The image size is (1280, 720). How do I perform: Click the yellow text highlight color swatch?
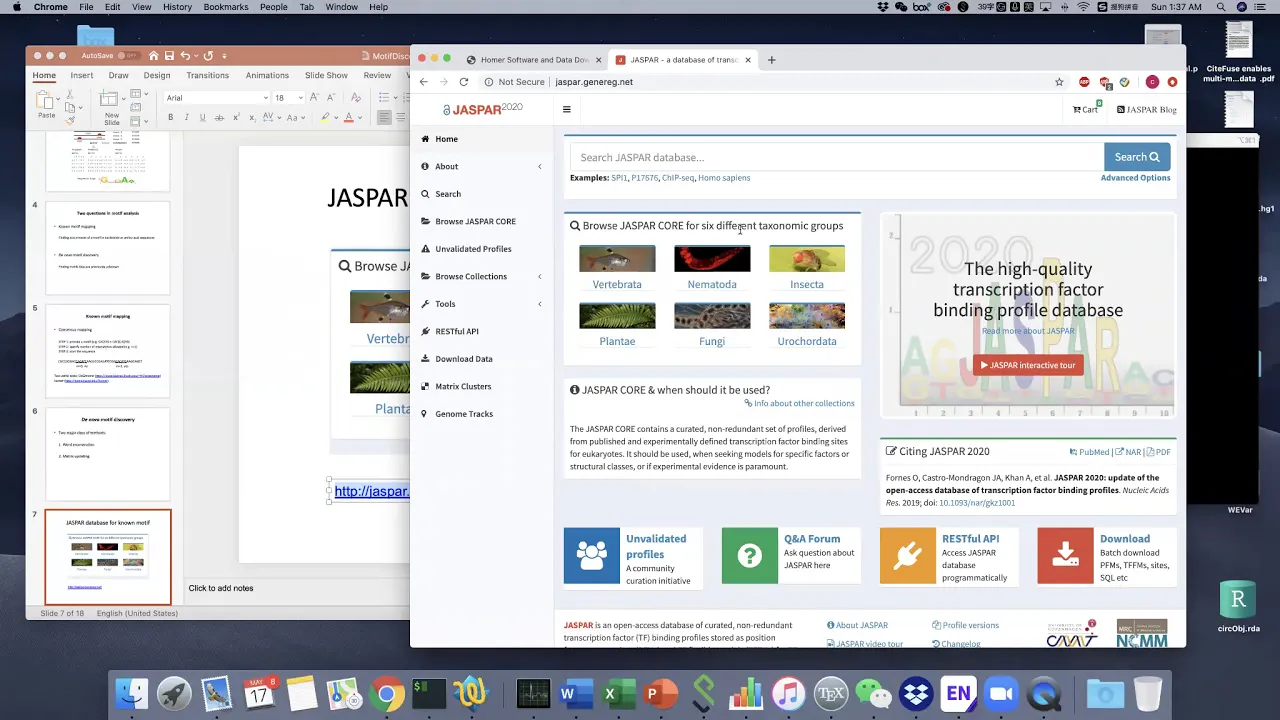[x=325, y=118]
